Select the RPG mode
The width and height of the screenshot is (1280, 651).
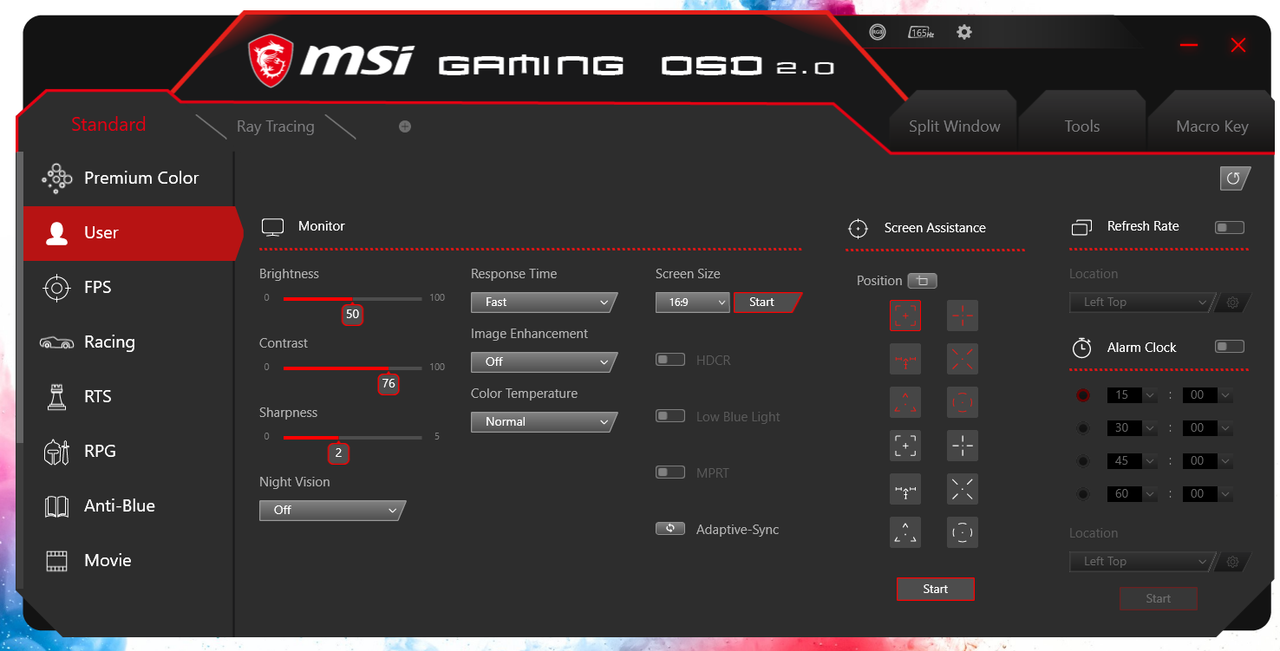[x=128, y=451]
